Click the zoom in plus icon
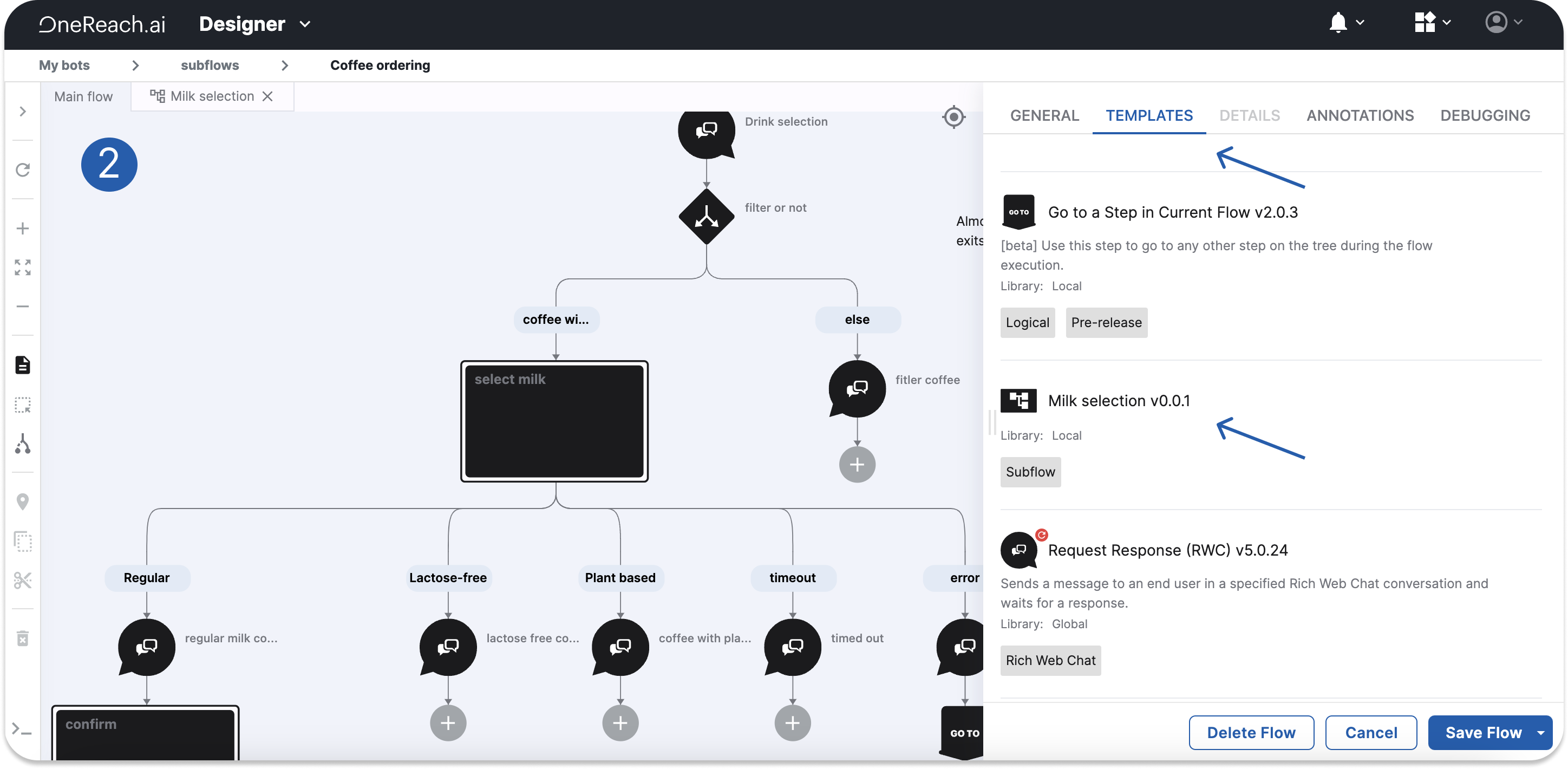The width and height of the screenshot is (1568, 769). click(23, 229)
